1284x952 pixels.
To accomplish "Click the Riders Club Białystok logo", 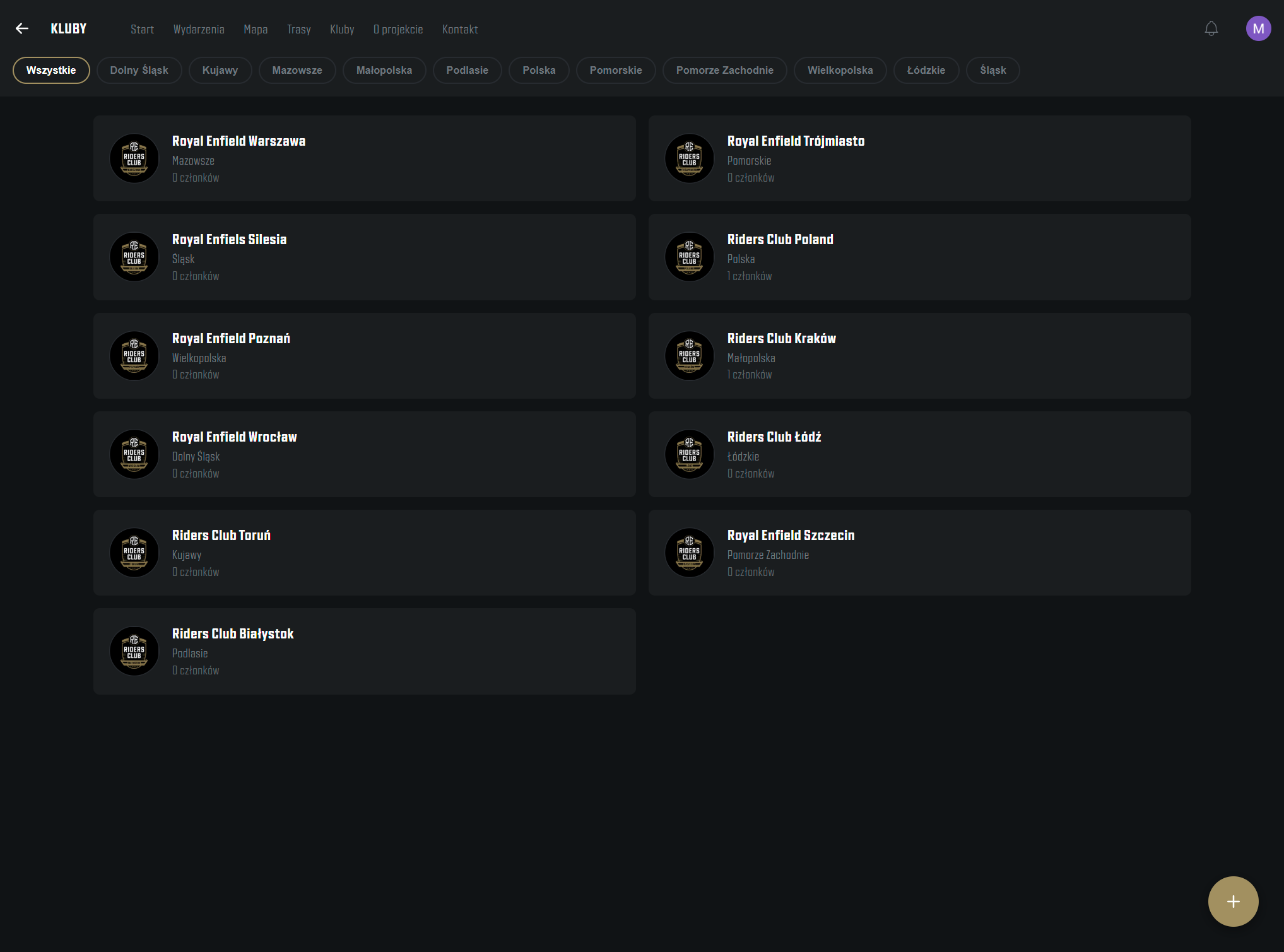I will [134, 651].
